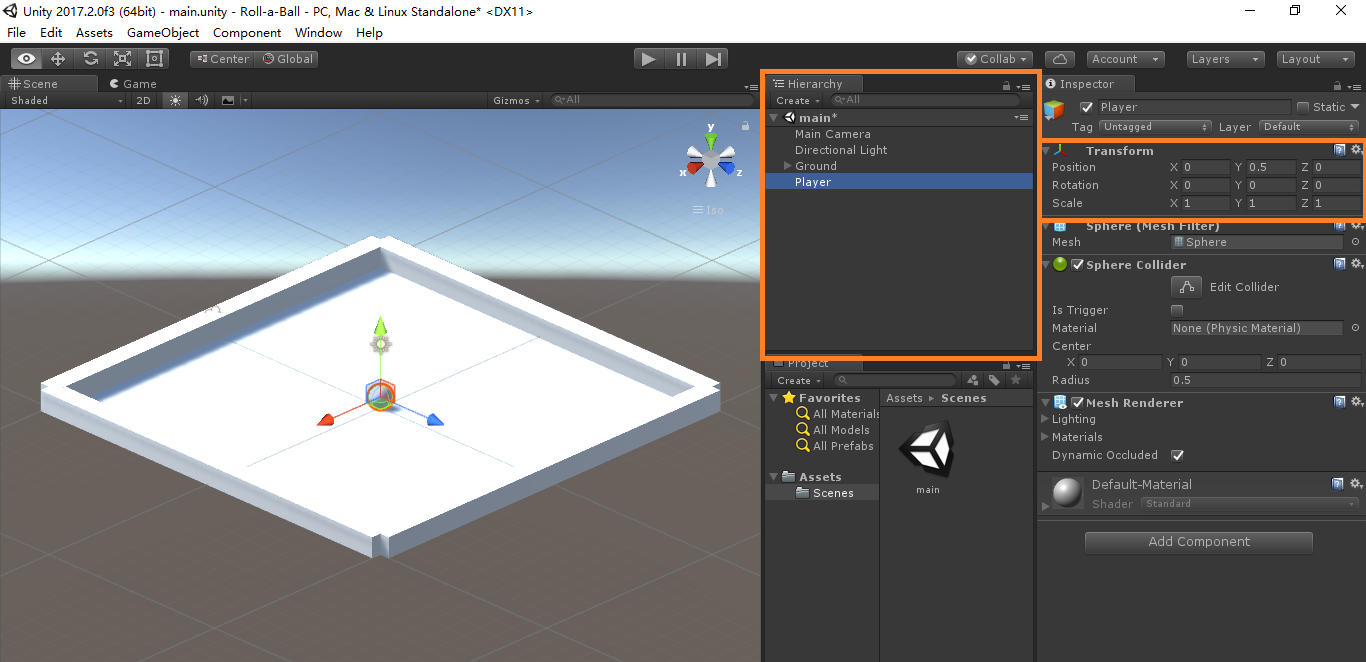Select the Hand tool in toolbar

click(26, 59)
